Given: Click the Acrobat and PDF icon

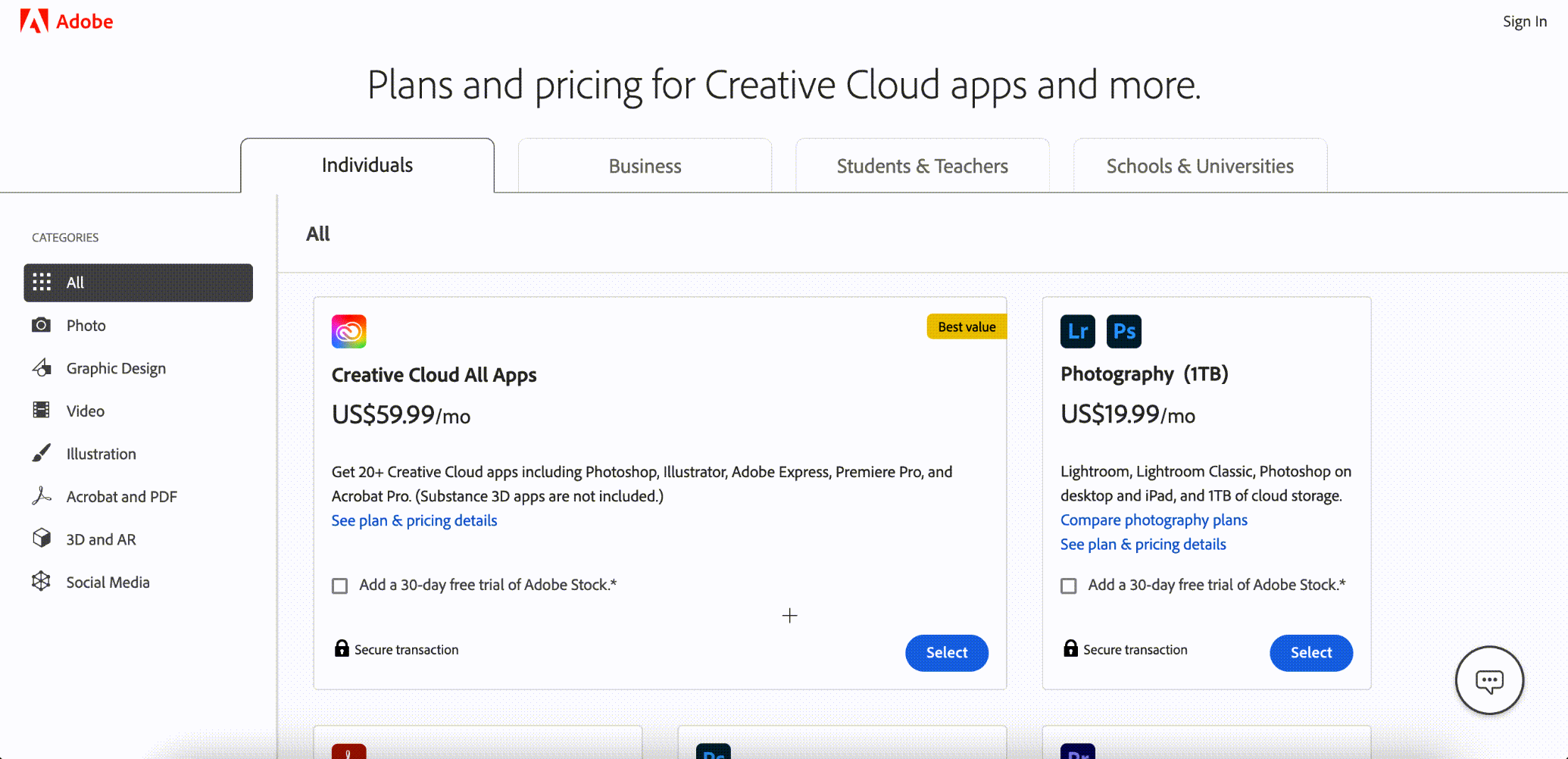Looking at the screenshot, I should tap(42, 496).
